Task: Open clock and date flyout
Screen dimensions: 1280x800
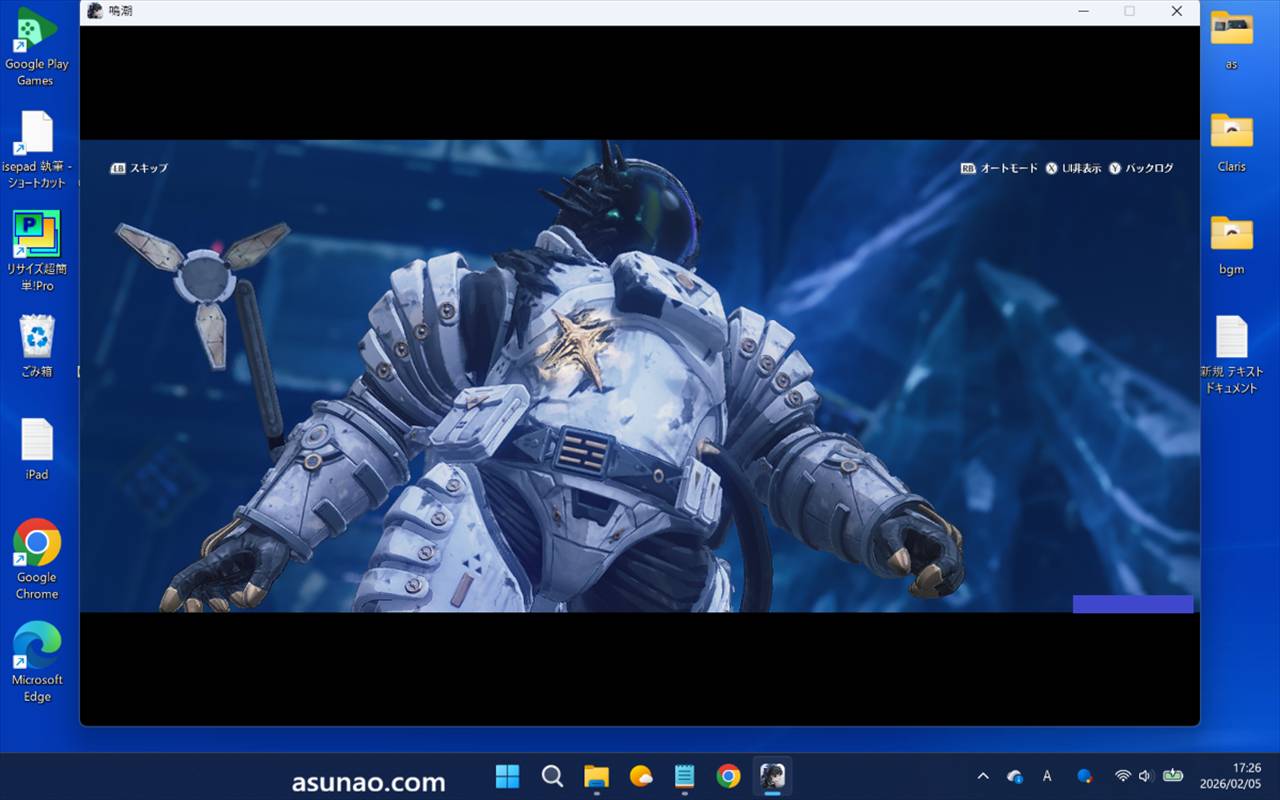Action: coord(1246,776)
